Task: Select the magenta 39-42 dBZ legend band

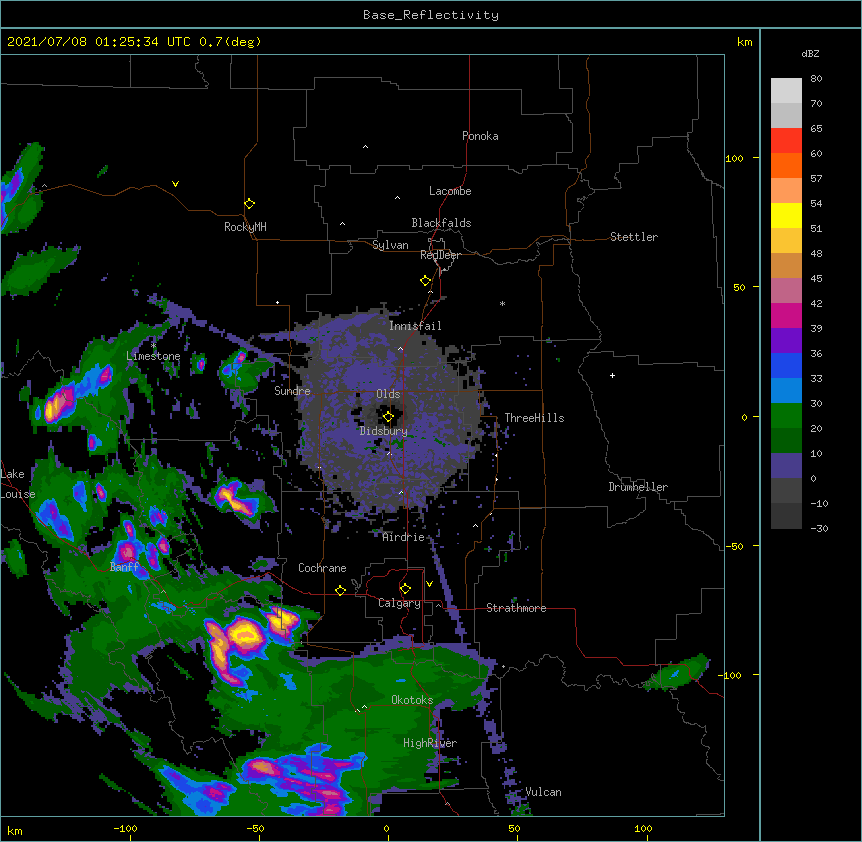Action: 786,315
